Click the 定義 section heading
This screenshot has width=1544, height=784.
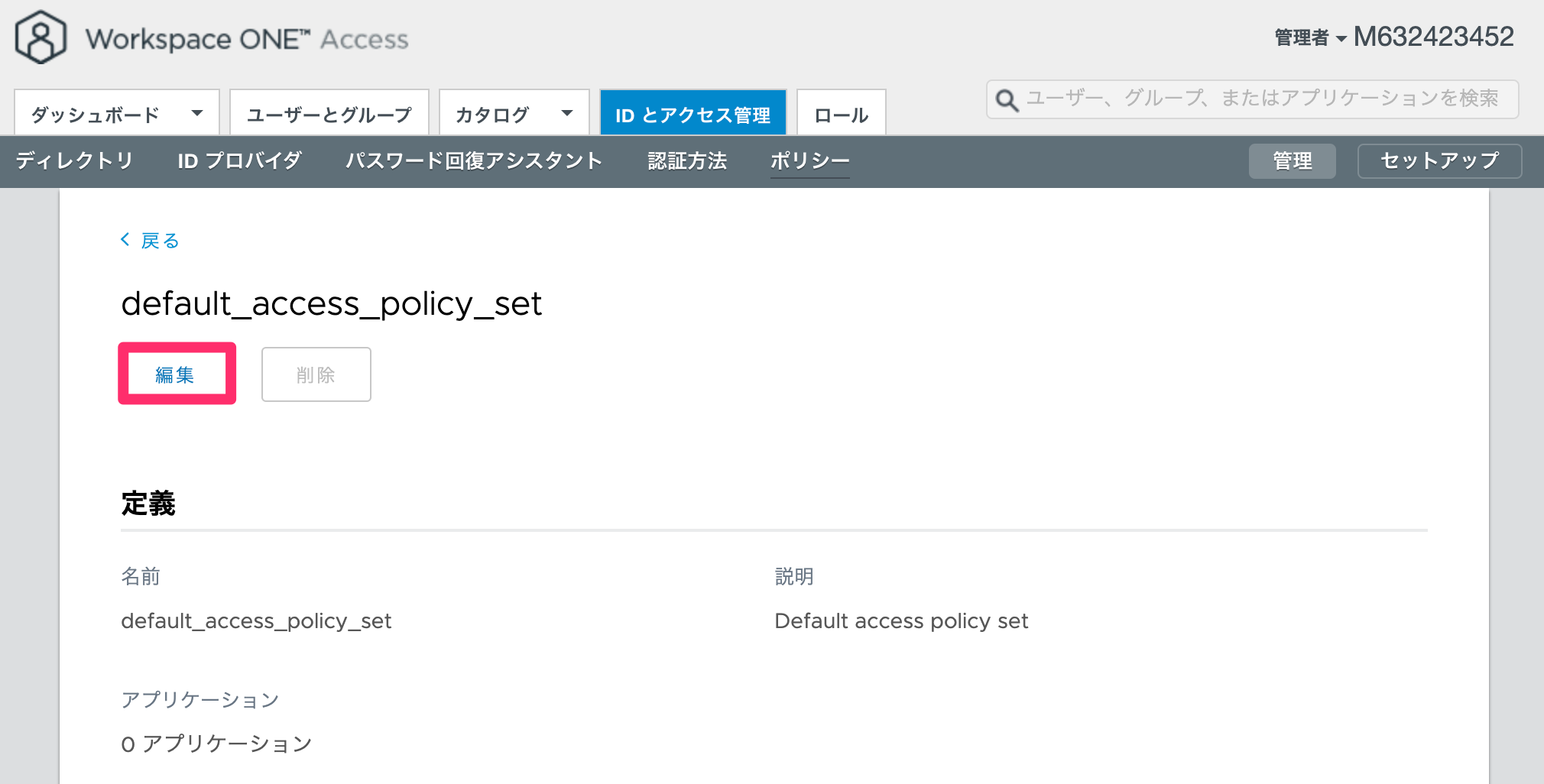(148, 504)
